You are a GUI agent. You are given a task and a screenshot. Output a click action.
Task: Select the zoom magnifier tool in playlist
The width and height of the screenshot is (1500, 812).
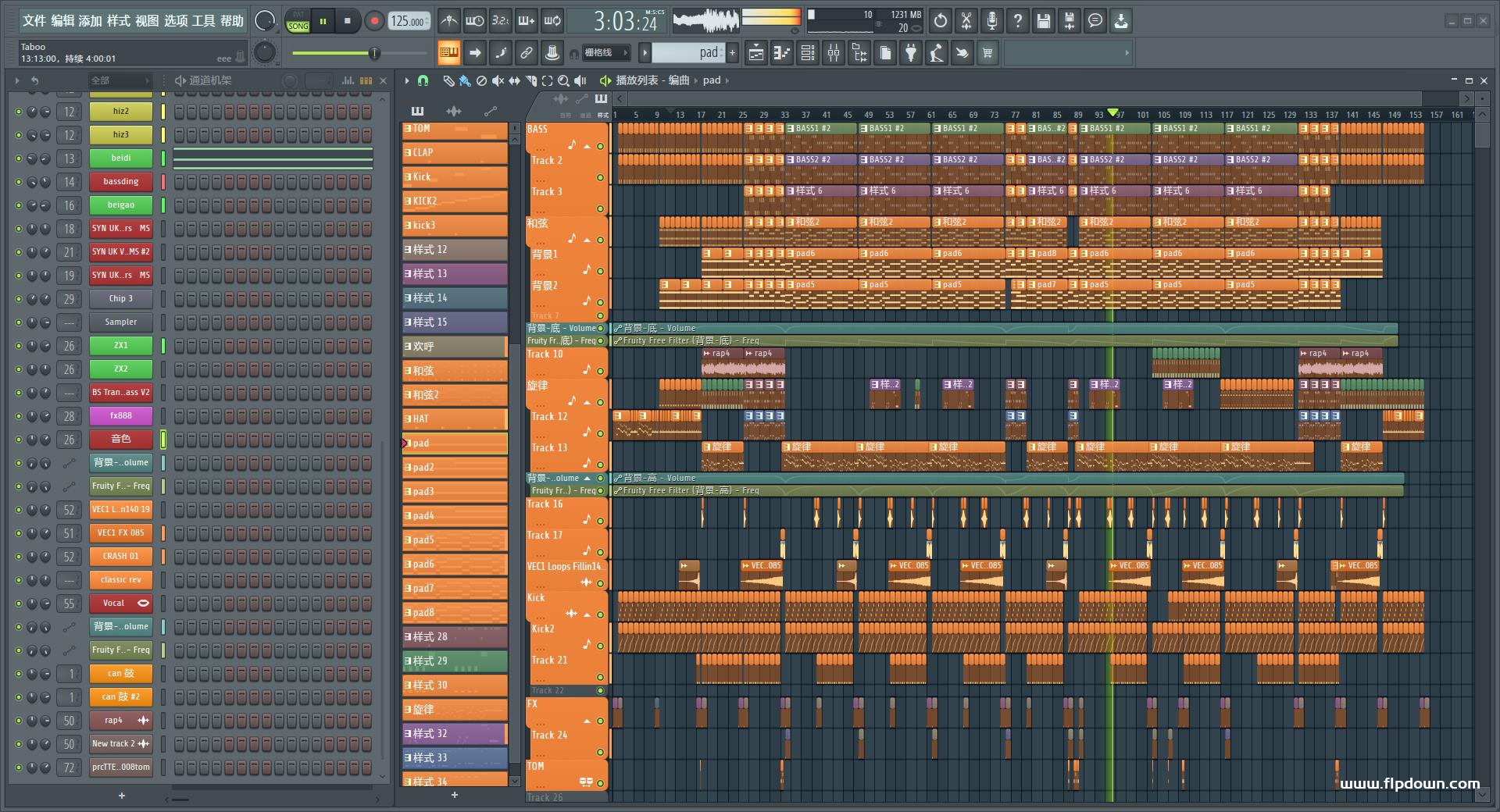(x=563, y=80)
